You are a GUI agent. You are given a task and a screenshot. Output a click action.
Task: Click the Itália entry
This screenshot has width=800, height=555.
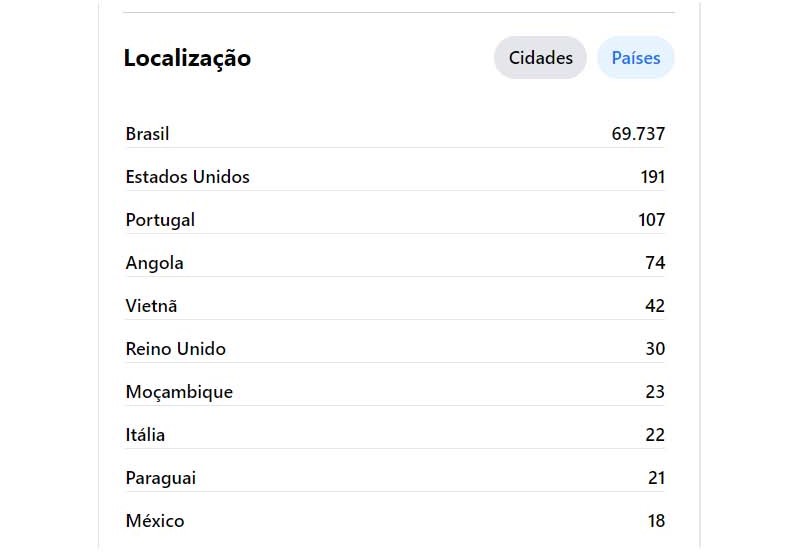(x=395, y=435)
